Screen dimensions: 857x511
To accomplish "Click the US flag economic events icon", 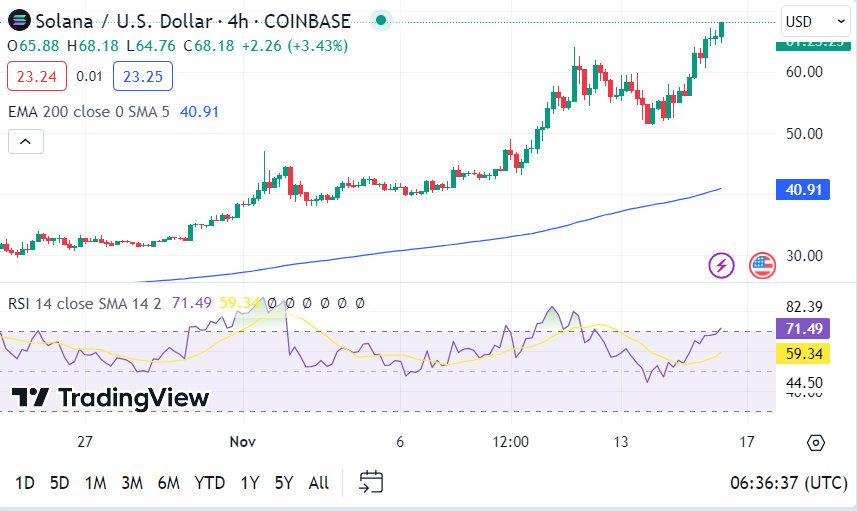I will click(x=762, y=266).
